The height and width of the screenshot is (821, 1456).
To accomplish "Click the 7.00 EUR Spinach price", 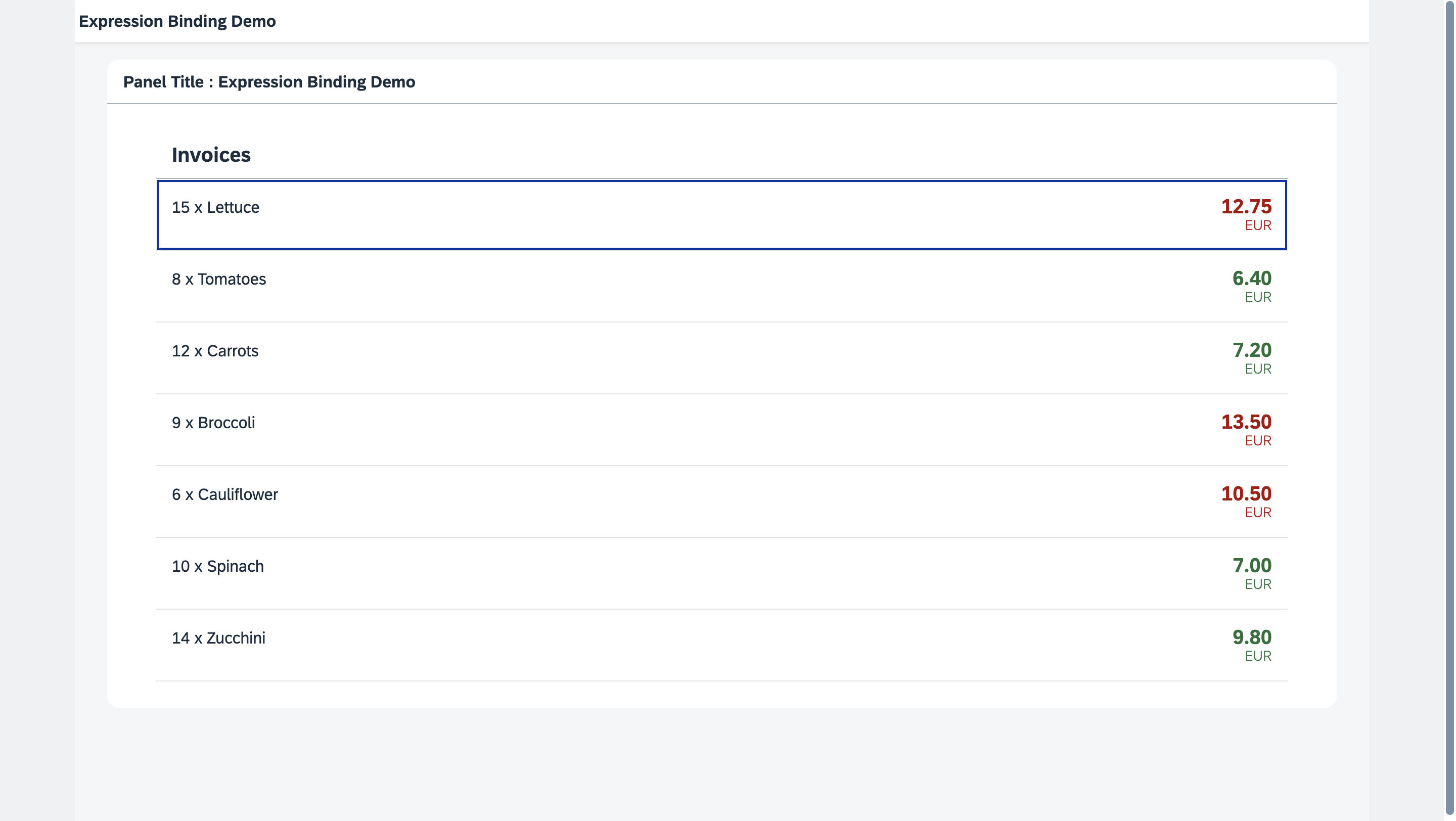I will pyautogui.click(x=1251, y=566).
